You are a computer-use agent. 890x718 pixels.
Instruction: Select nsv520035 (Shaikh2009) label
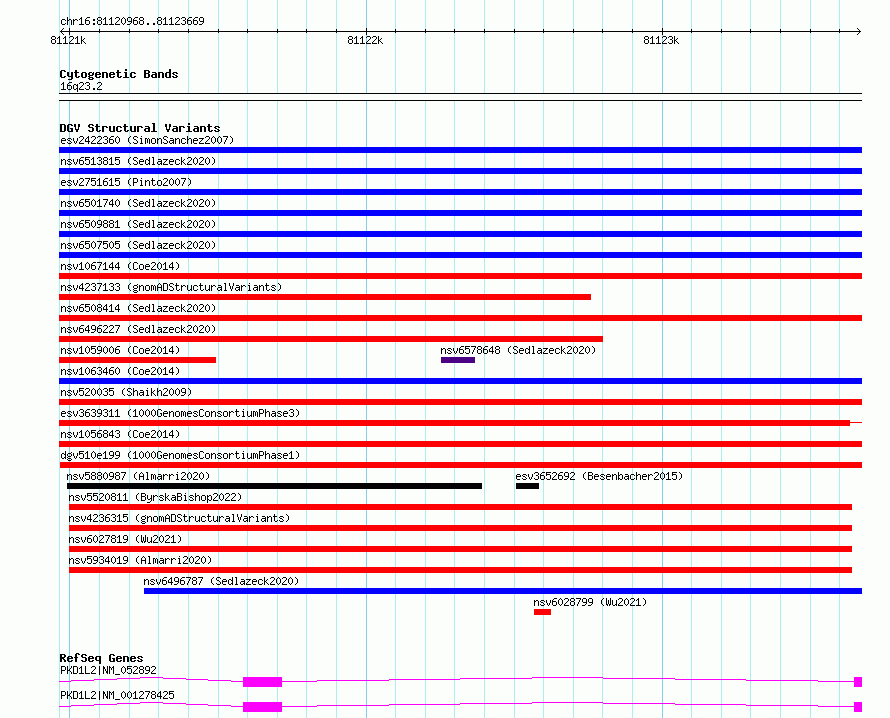tap(126, 392)
